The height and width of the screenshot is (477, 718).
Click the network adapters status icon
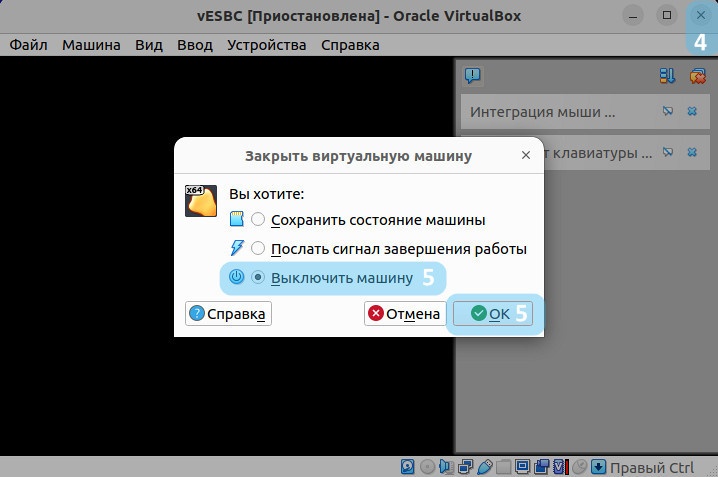465,467
